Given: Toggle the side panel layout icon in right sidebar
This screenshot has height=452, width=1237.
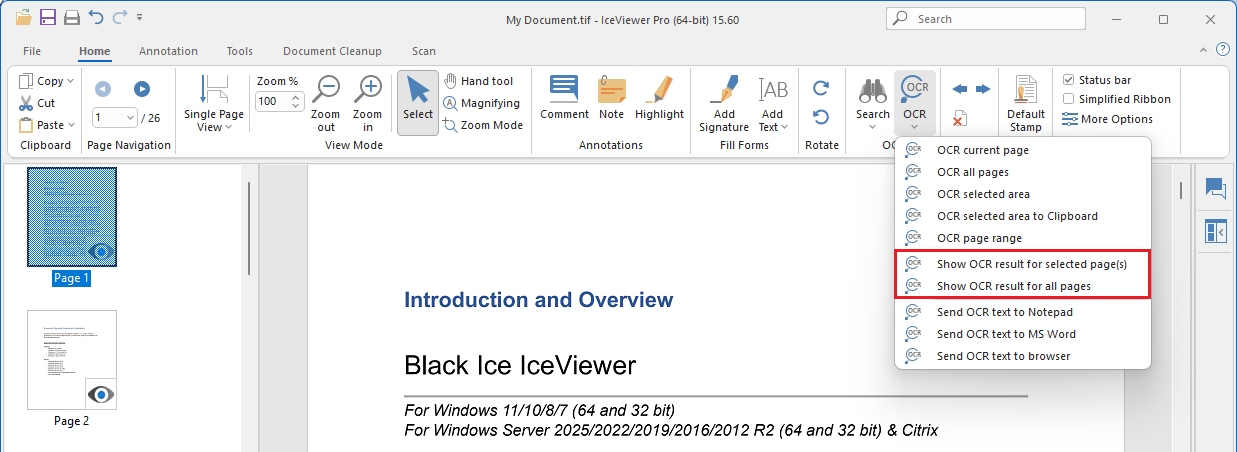Looking at the screenshot, I should [1216, 232].
